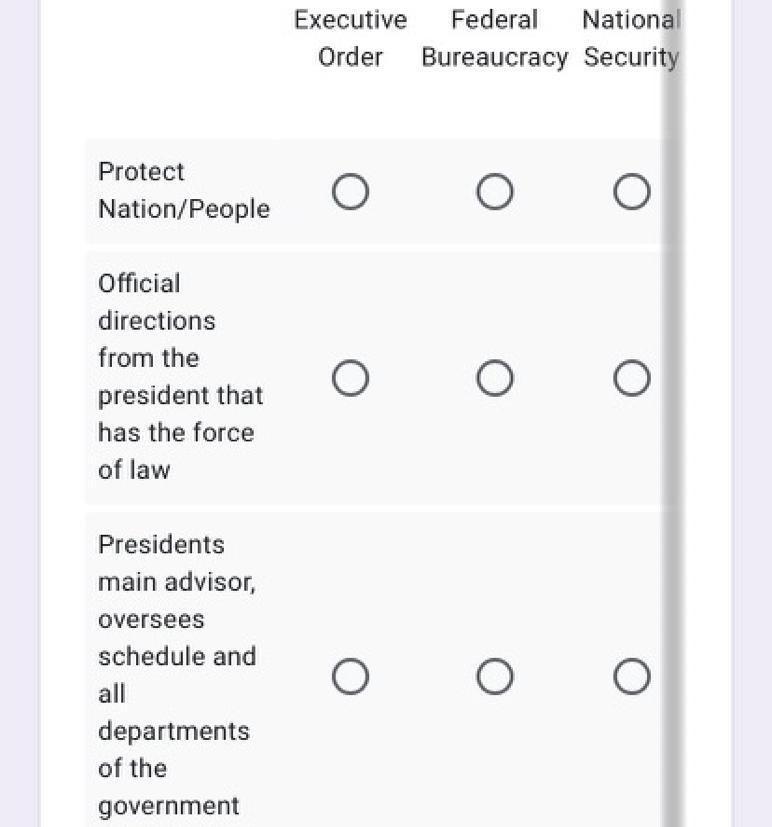Mark National Security for 'Presidents main advisor' row
Viewport: 772px width, 827px height.
point(631,677)
